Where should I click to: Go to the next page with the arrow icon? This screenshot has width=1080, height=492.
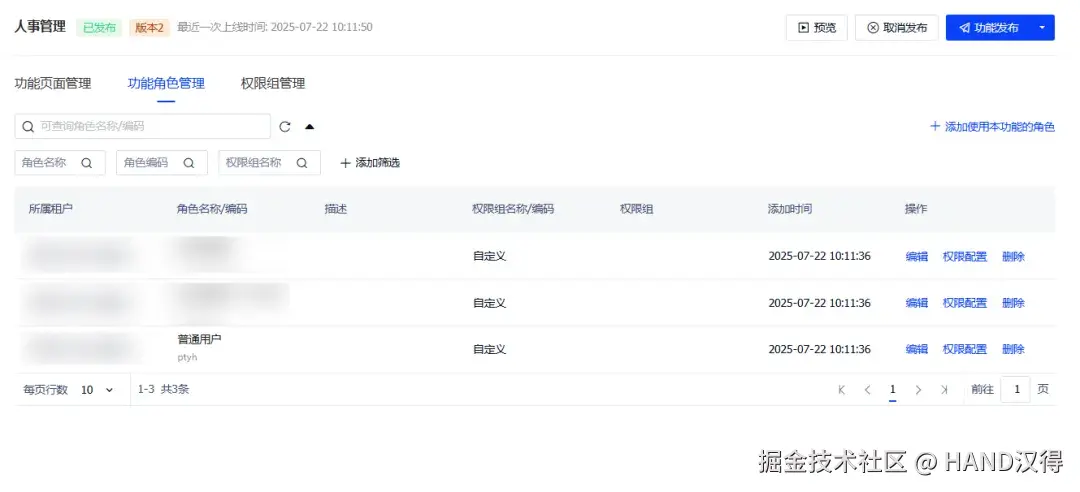click(x=918, y=390)
